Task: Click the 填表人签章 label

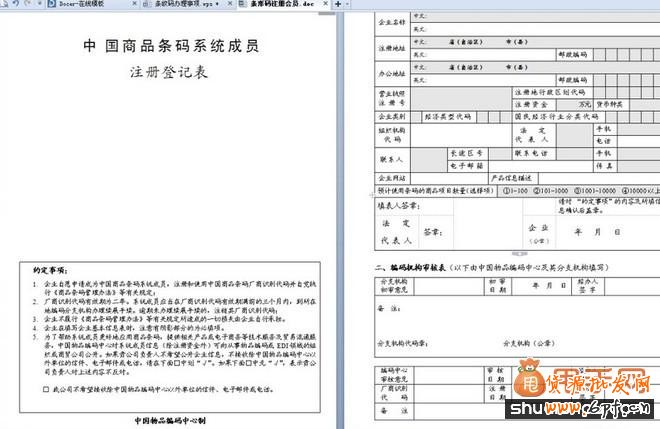Action: tap(398, 206)
